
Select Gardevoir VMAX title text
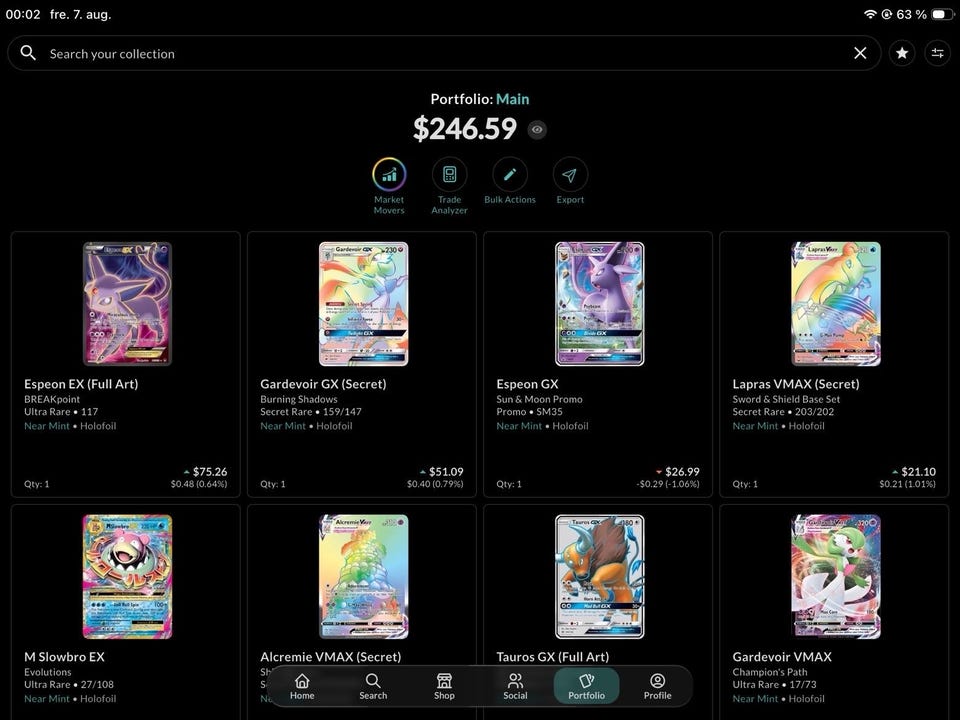(x=782, y=657)
